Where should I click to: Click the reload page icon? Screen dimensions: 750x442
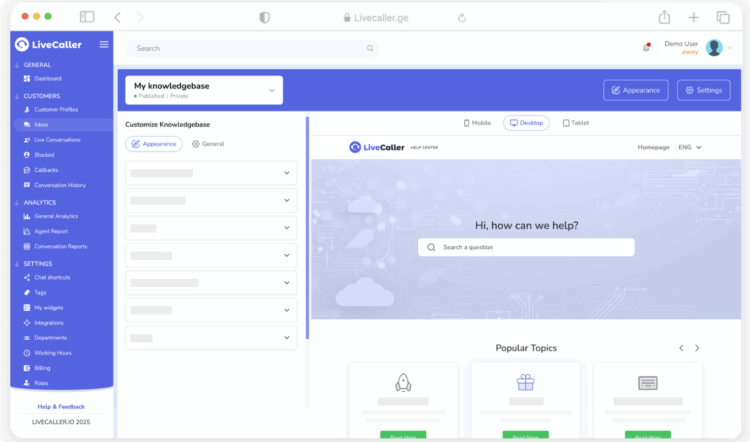point(462,17)
